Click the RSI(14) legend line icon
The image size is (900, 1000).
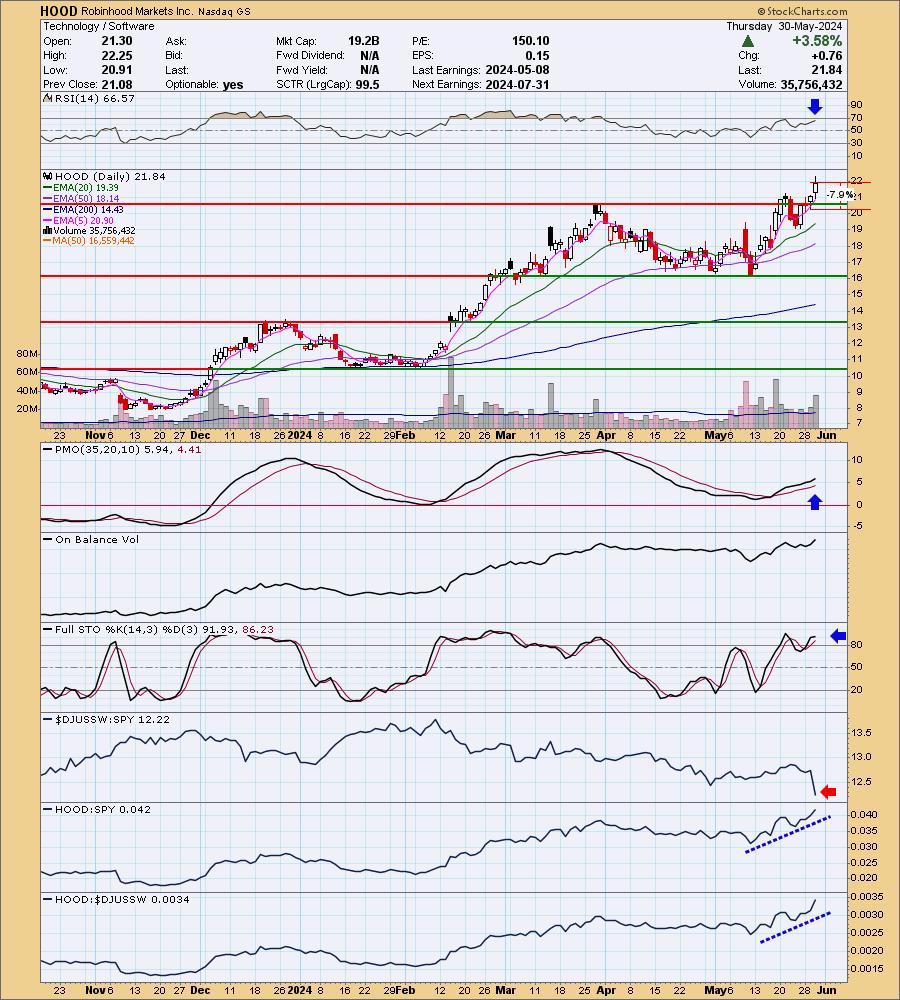[x=48, y=98]
